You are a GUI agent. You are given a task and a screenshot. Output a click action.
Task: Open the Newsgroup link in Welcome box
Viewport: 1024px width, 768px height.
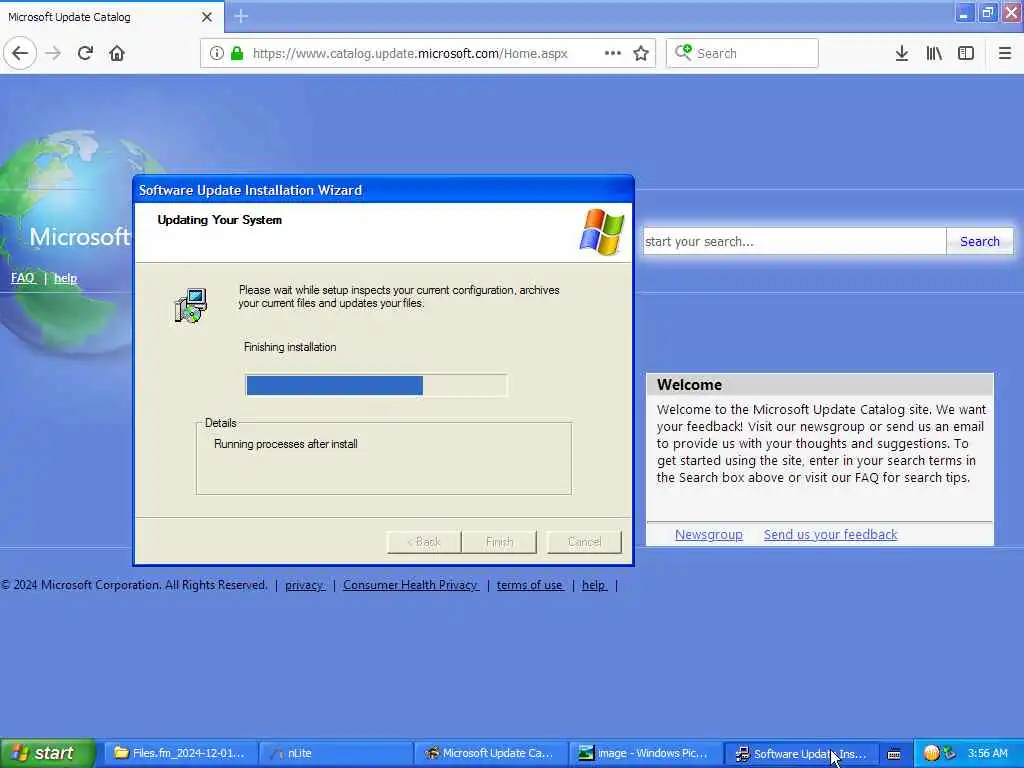(x=709, y=535)
